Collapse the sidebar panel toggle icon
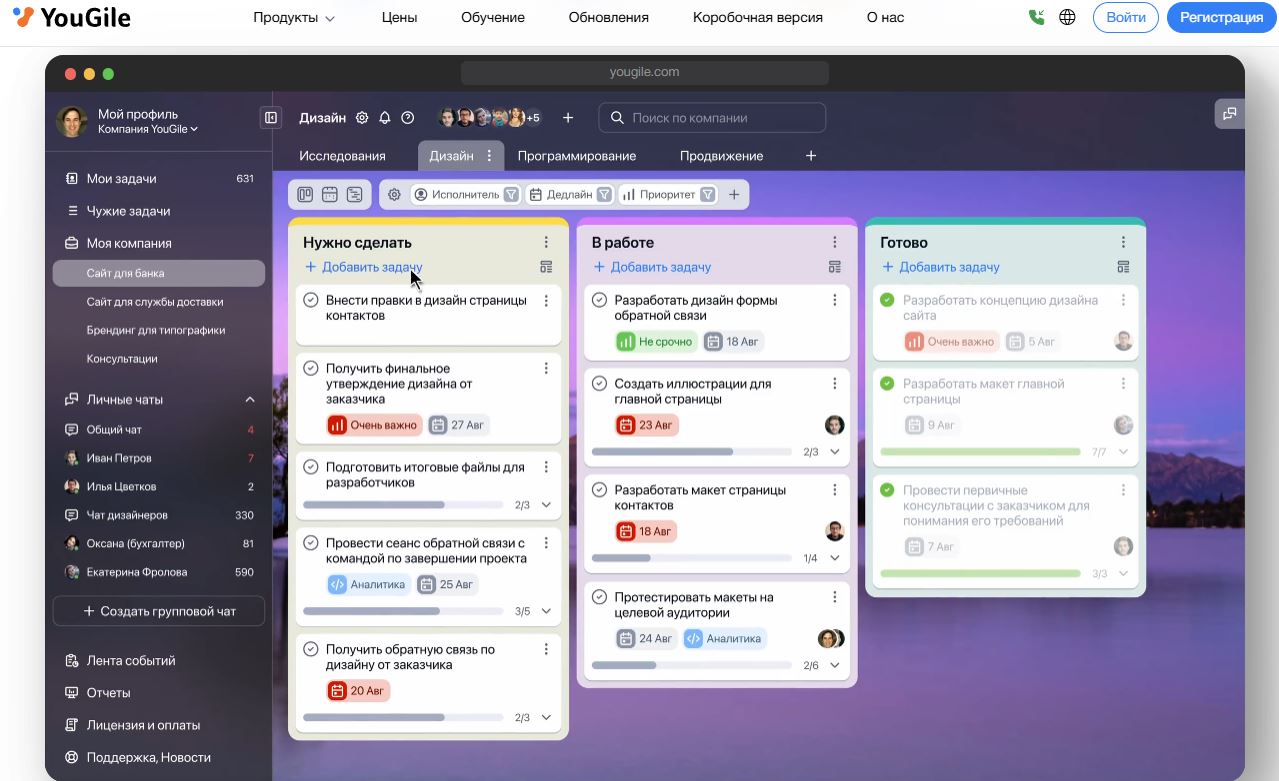The width and height of the screenshot is (1279, 781). pyautogui.click(x=270, y=118)
